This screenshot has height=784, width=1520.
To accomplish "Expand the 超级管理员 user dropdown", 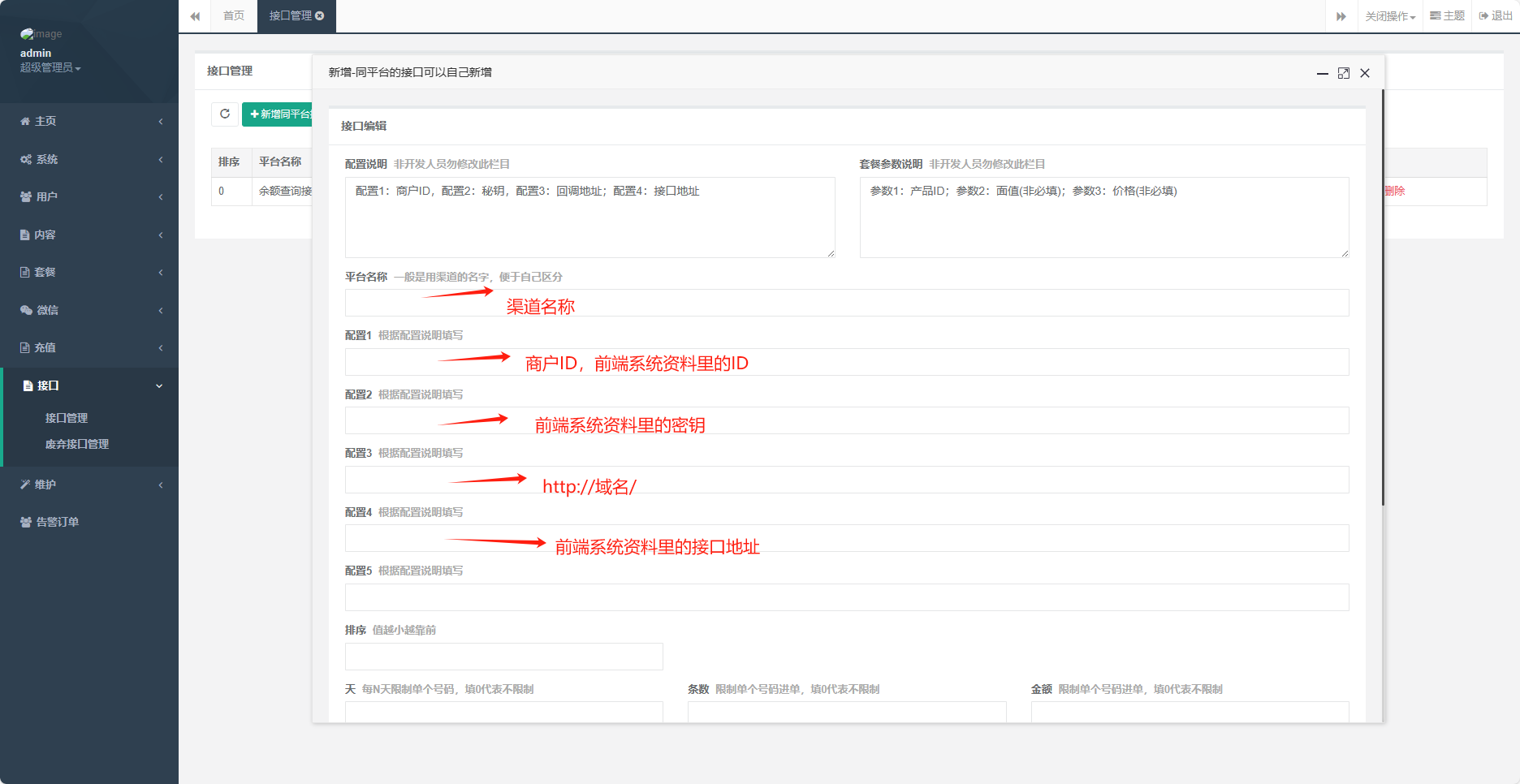I will point(50,67).
